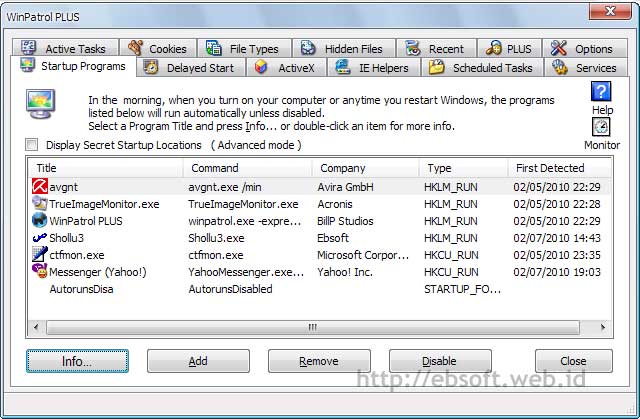
Task: Click the Active Tasks tab icon
Action: (28, 48)
